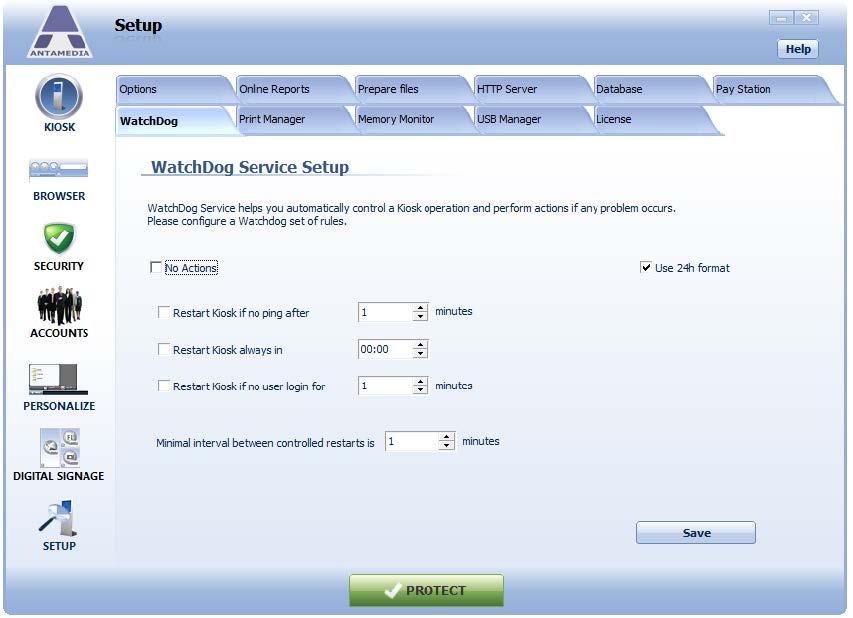Viewport: 853px width, 618px height.
Task: Open the Browser section icon
Action: [x=59, y=170]
